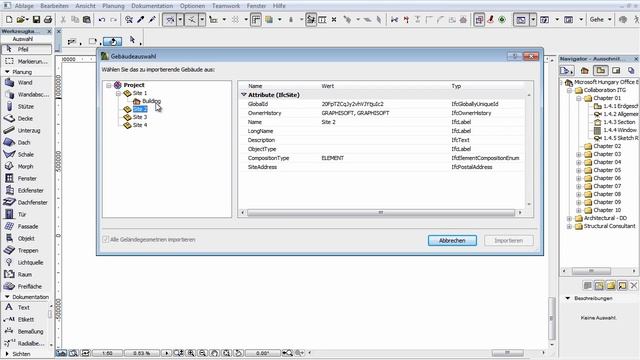Click the zoom-in magnifier in status bar
640x360 pixels.
coord(191,353)
